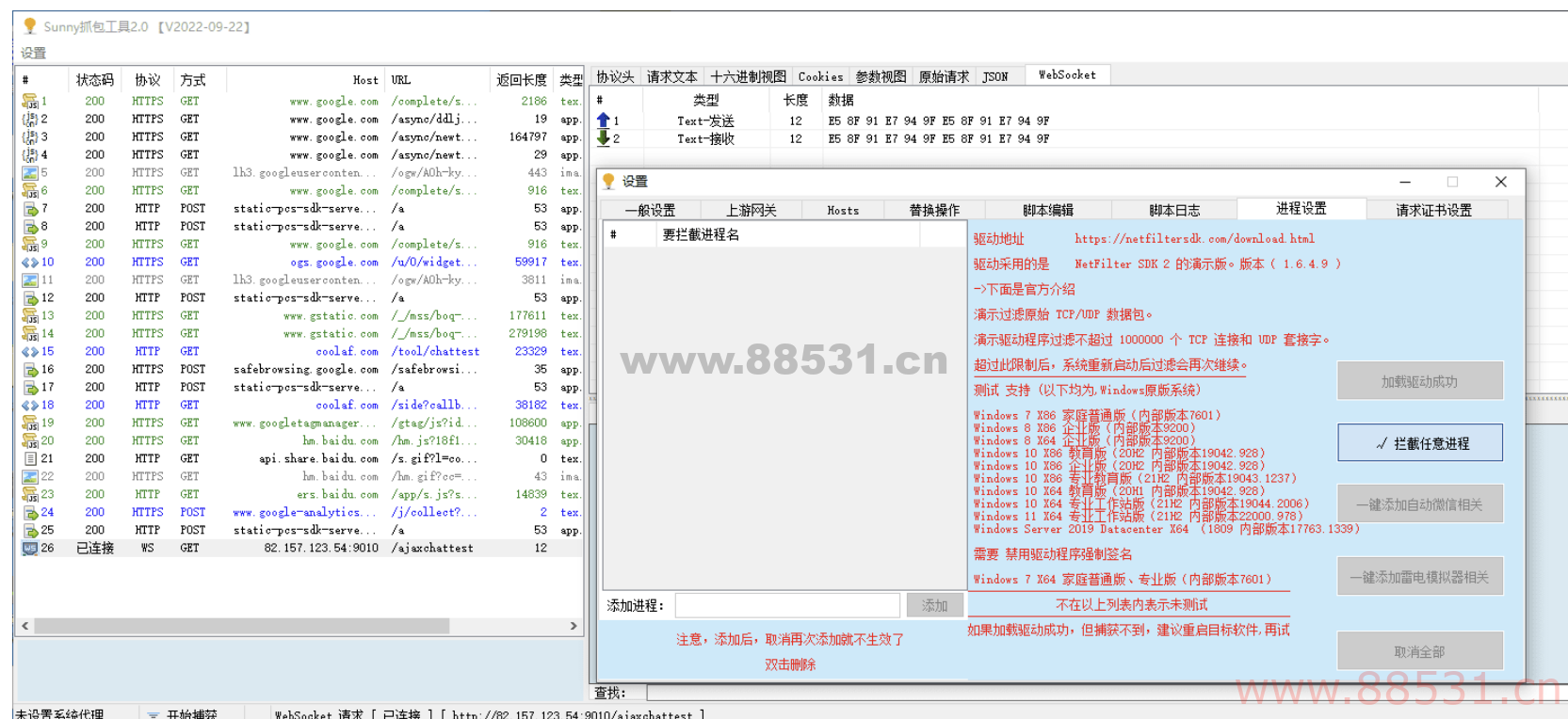Screen dimensions: 1568x719
Task: Open the Hosts tab in settings
Action: [843, 210]
